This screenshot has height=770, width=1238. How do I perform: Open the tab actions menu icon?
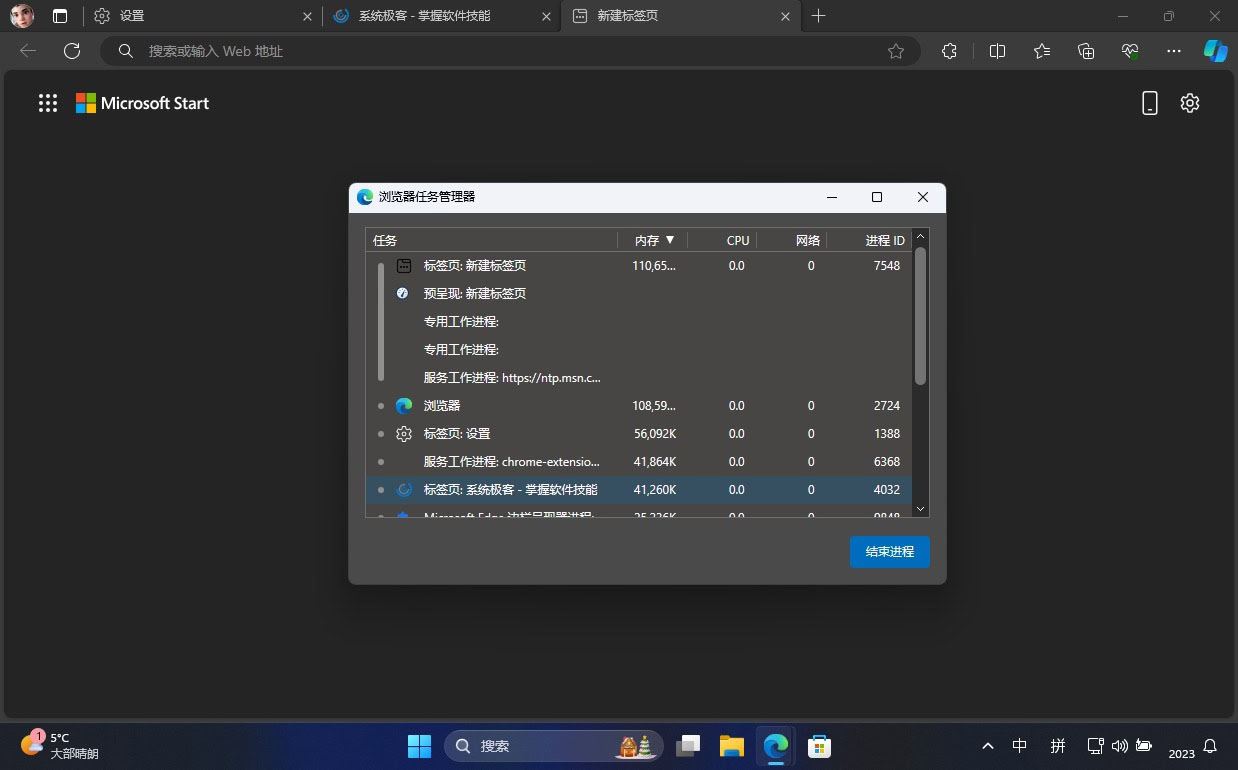click(61, 16)
